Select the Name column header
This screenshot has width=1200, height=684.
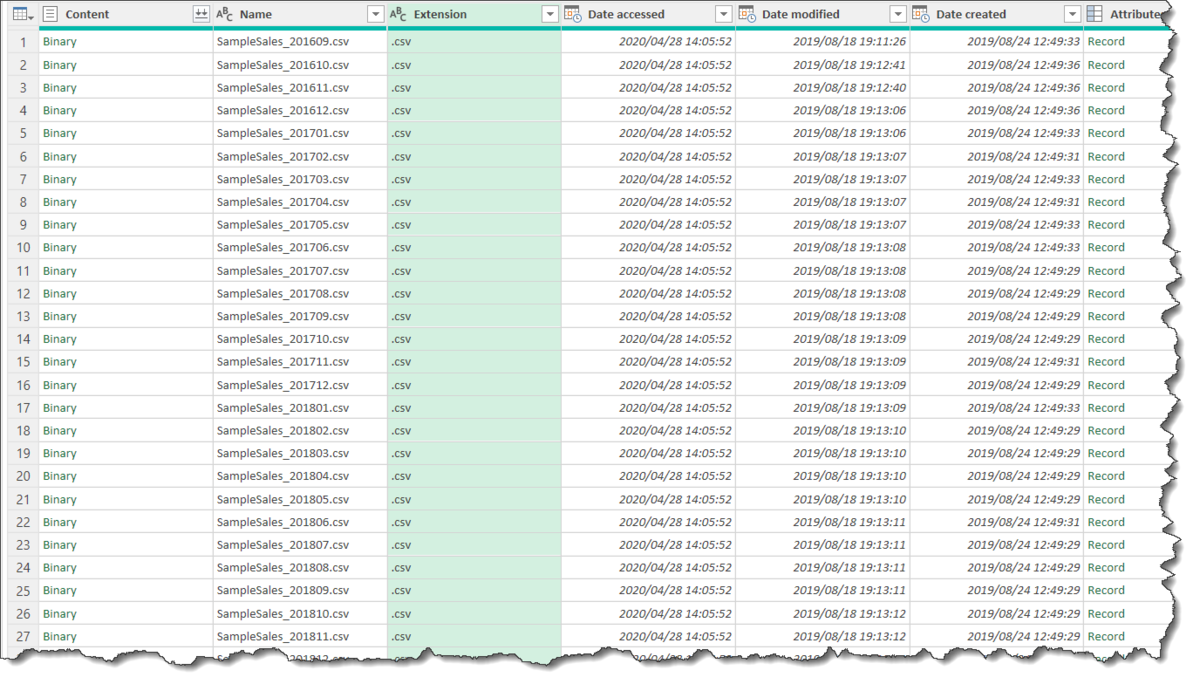pos(300,15)
